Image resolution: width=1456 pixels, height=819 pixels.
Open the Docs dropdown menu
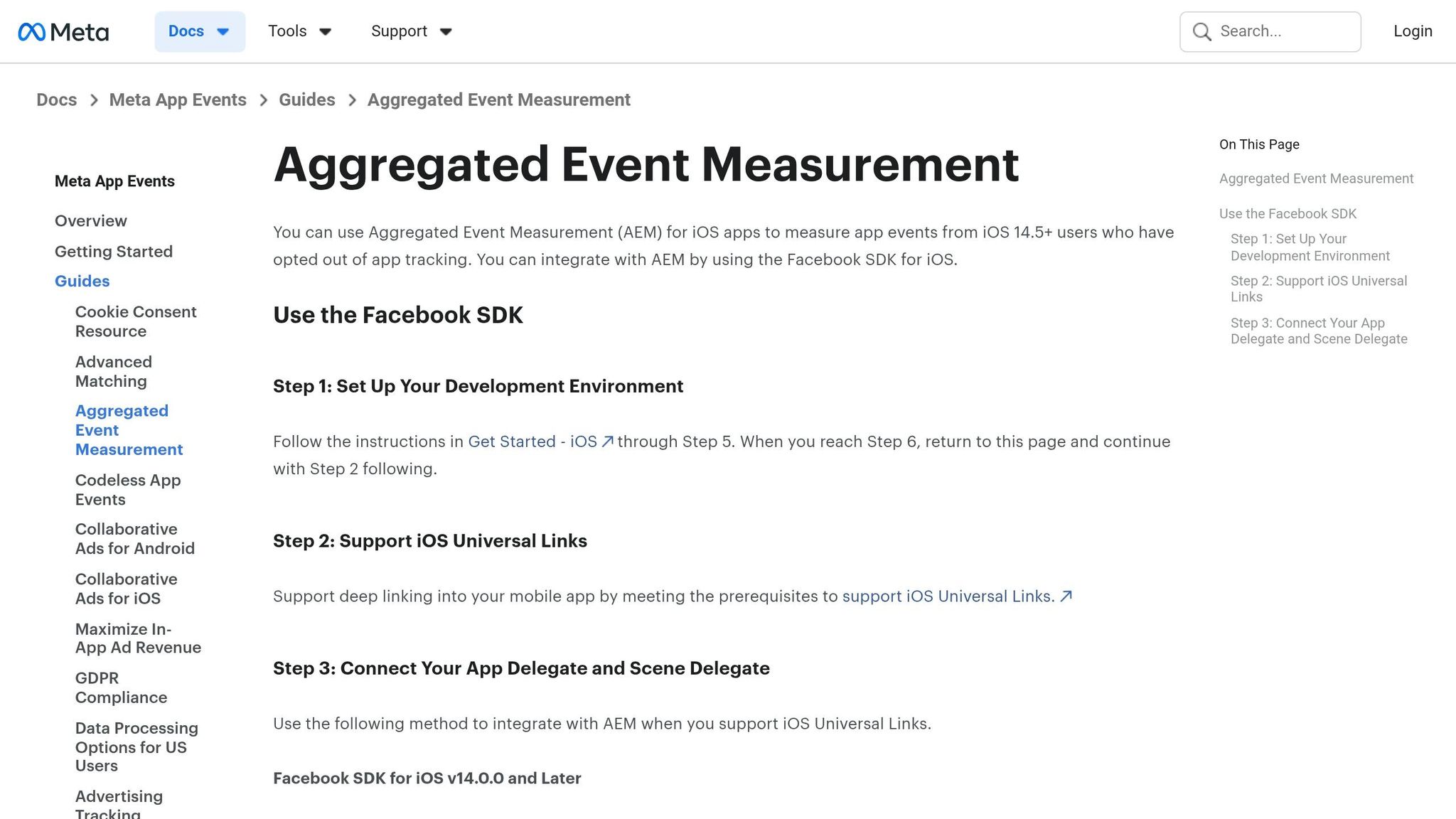200,31
